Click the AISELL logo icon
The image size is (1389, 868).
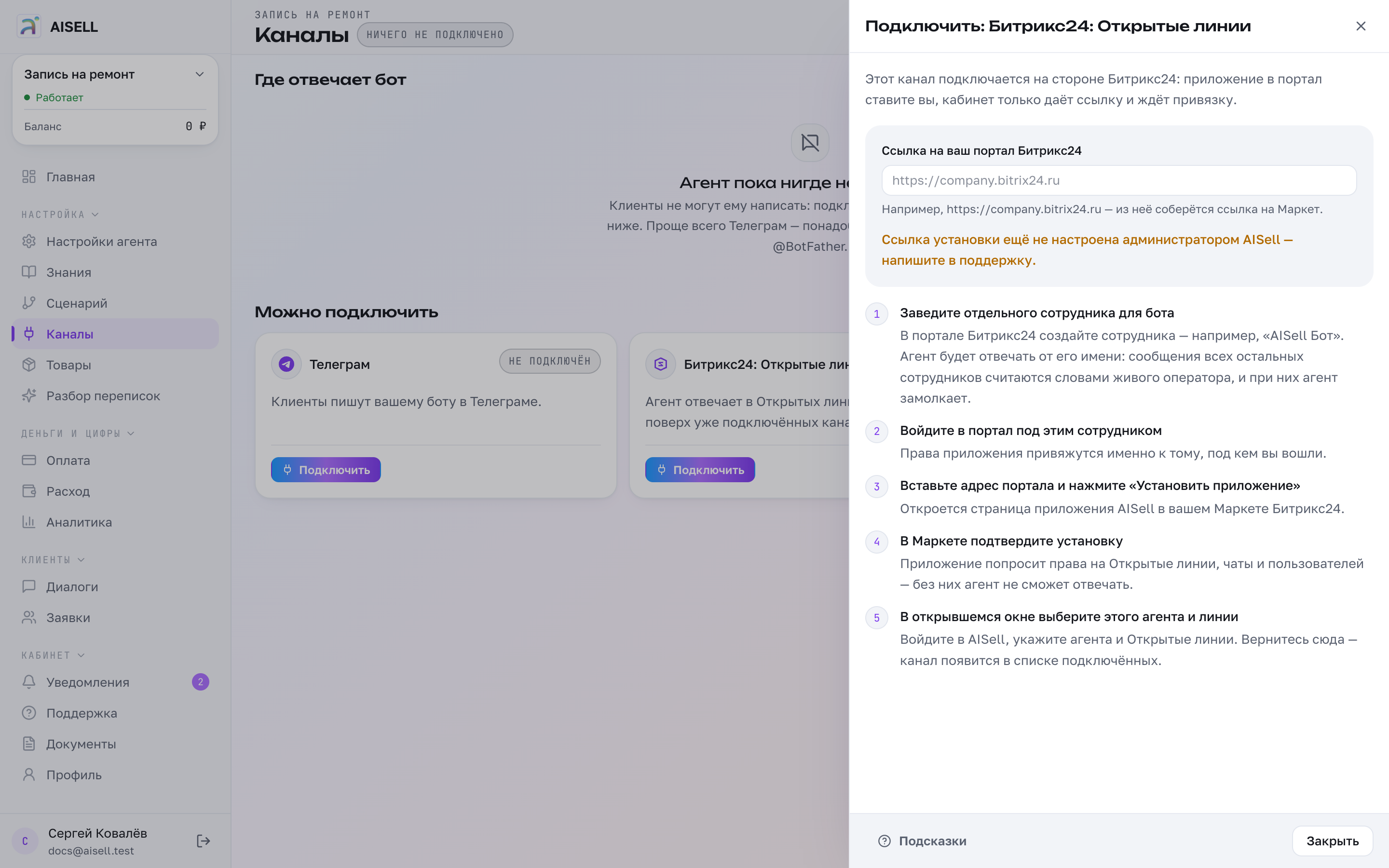(x=29, y=27)
